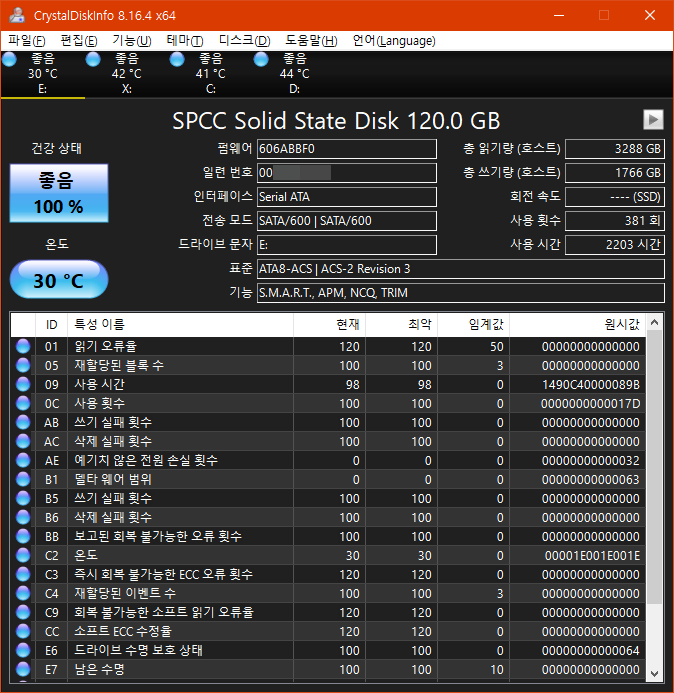Click status orb for CC 소프트 ECC 수정율

pyautogui.click(x=23, y=631)
